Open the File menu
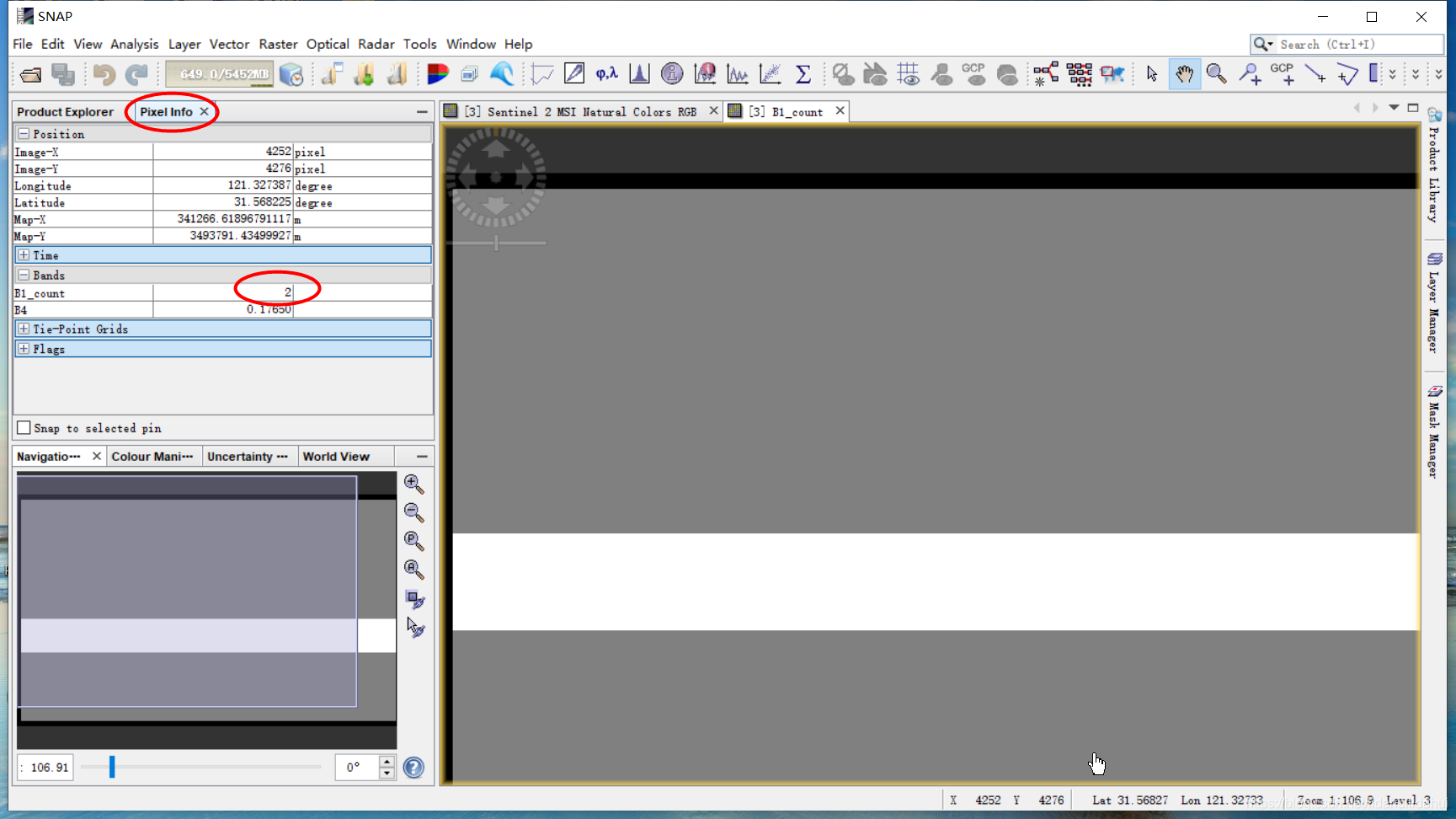Screen dimensions: 1456x819 click(x=23, y=44)
